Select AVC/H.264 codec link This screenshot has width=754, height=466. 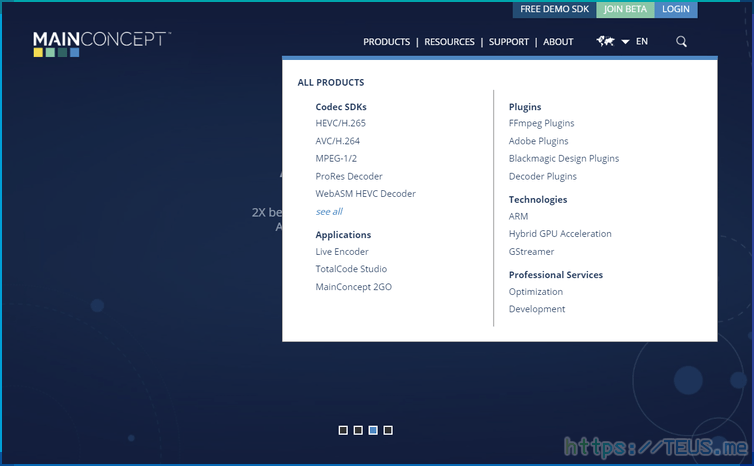[x=338, y=141]
